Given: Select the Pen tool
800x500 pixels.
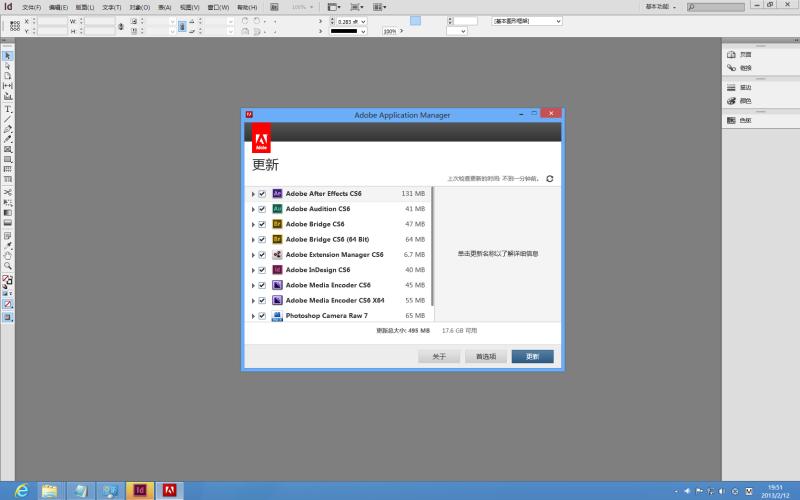Looking at the screenshot, I should [8, 129].
